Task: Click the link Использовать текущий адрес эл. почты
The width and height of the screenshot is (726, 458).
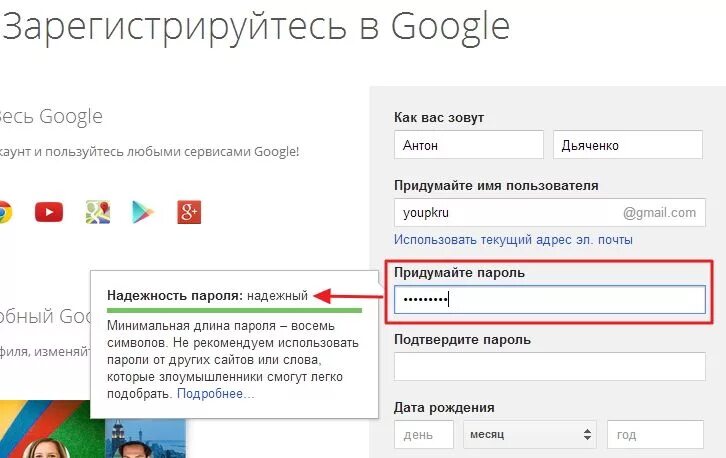Action: pyautogui.click(x=513, y=240)
